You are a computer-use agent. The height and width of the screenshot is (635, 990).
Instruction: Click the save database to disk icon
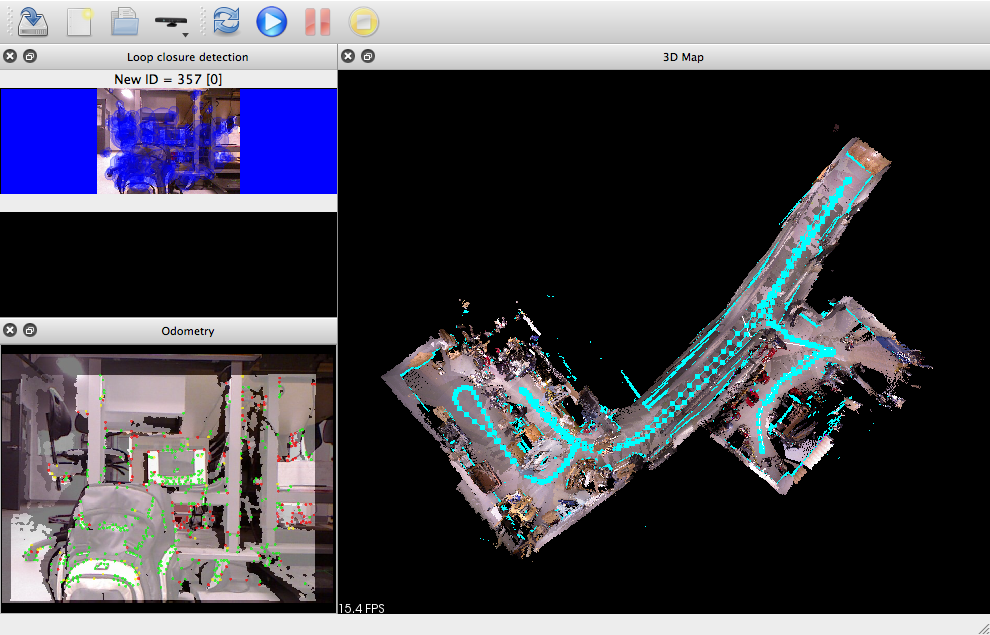pos(34,21)
